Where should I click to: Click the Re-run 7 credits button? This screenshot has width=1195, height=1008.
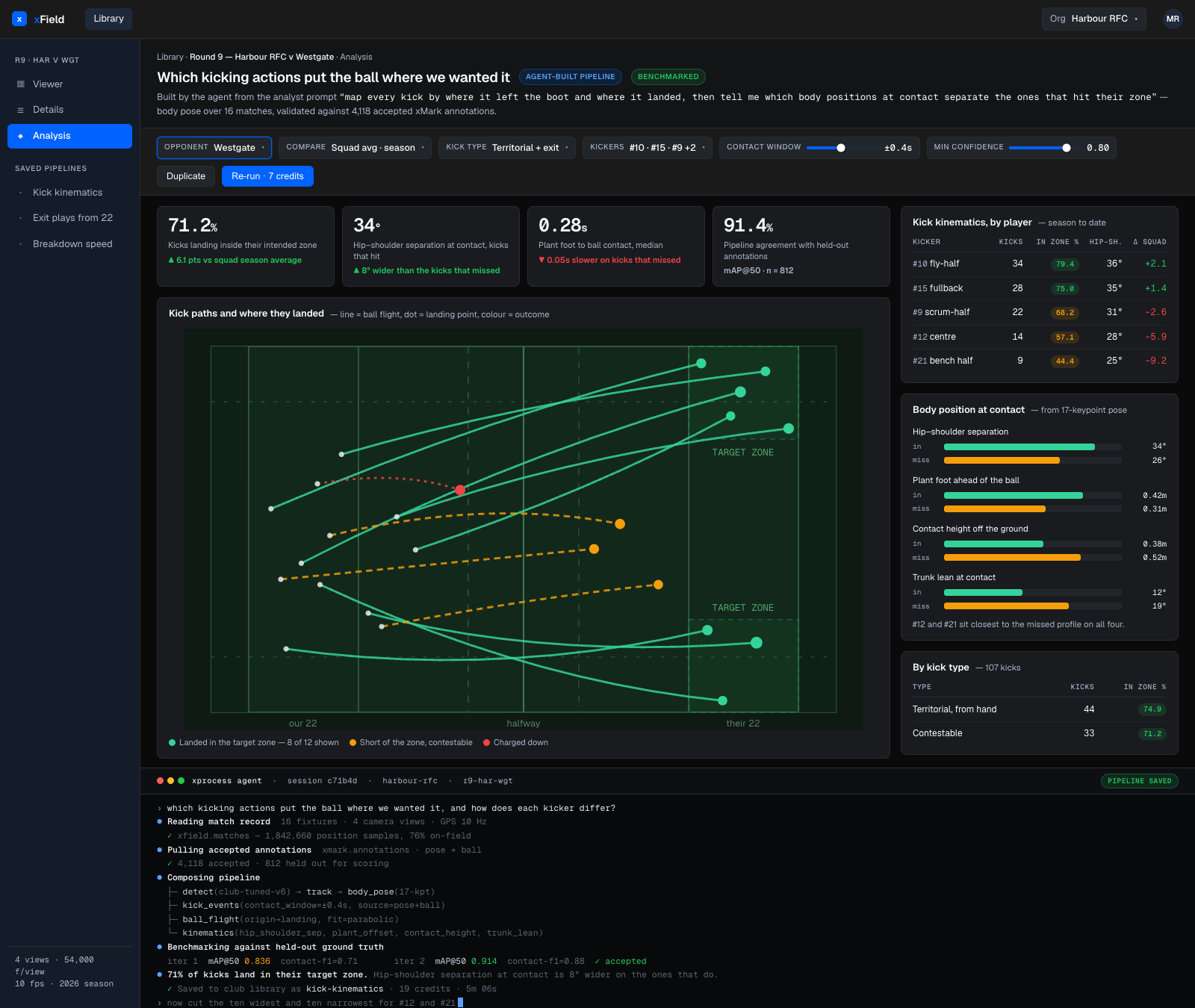click(267, 176)
